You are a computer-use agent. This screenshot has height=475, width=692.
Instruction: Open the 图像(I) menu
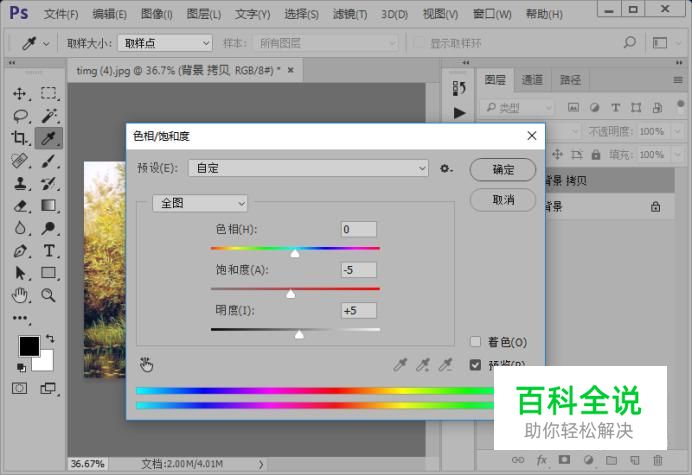156,15
